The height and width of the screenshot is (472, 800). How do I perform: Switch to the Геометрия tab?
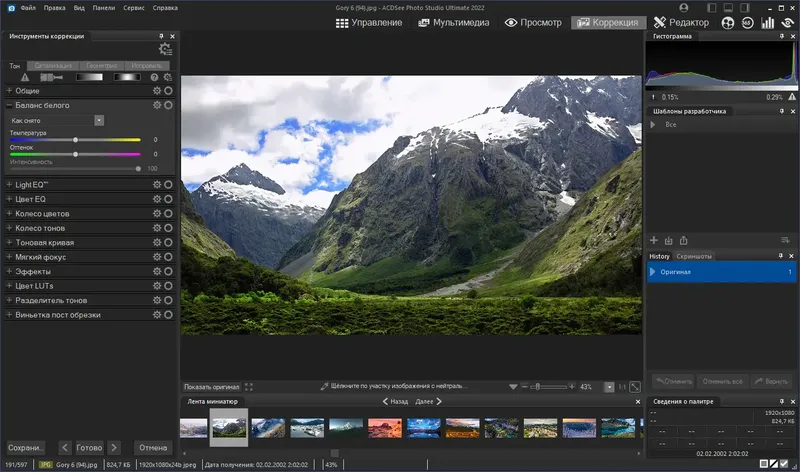pyautogui.click(x=102, y=65)
